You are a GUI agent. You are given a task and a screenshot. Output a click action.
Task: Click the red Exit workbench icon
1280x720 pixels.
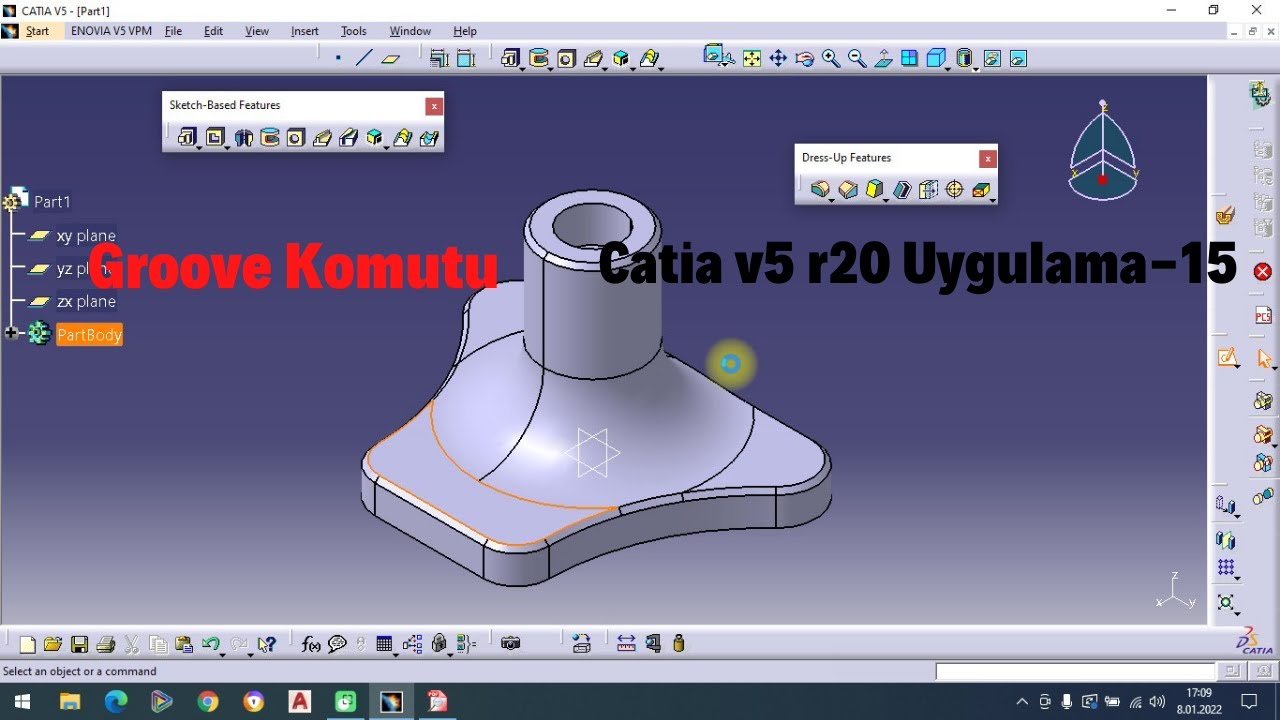coord(1263,272)
